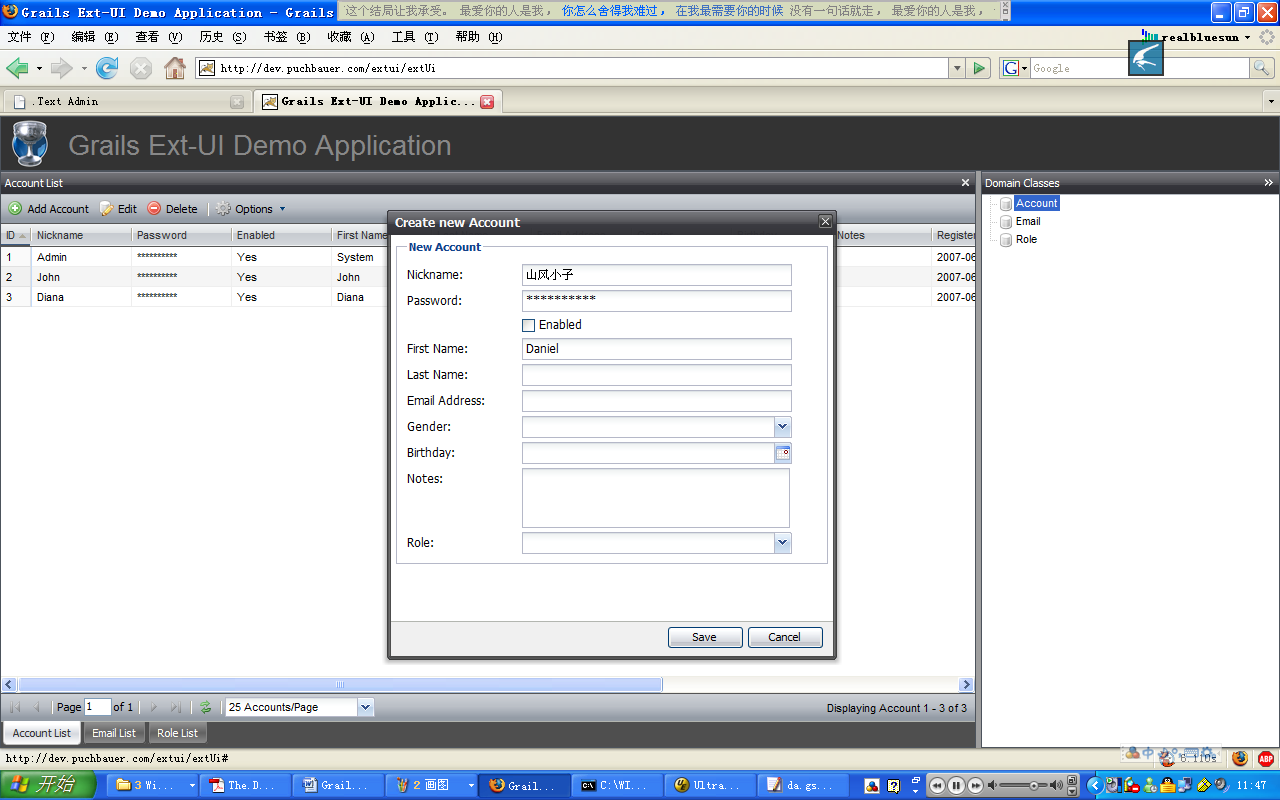Click previous page arrow in paging toolbar
This screenshot has height=800, width=1280.
(37, 707)
